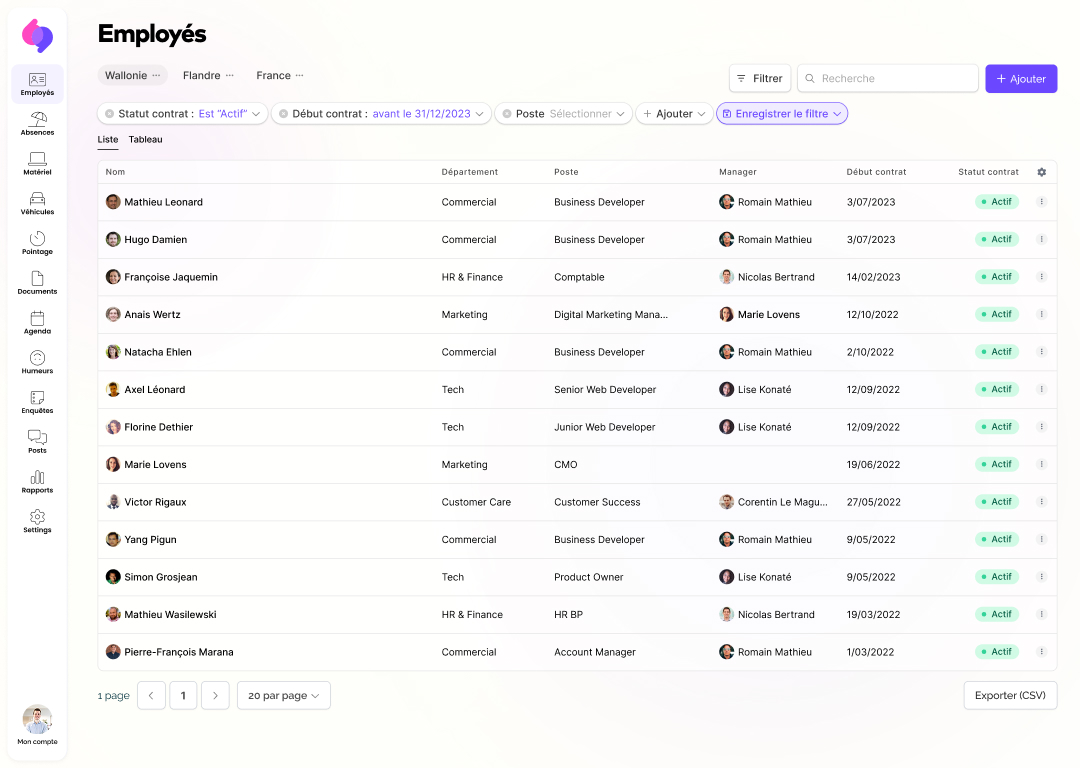The width and height of the screenshot is (1080, 768).
Task: Clear the Poste filter chip
Action: tap(507, 114)
